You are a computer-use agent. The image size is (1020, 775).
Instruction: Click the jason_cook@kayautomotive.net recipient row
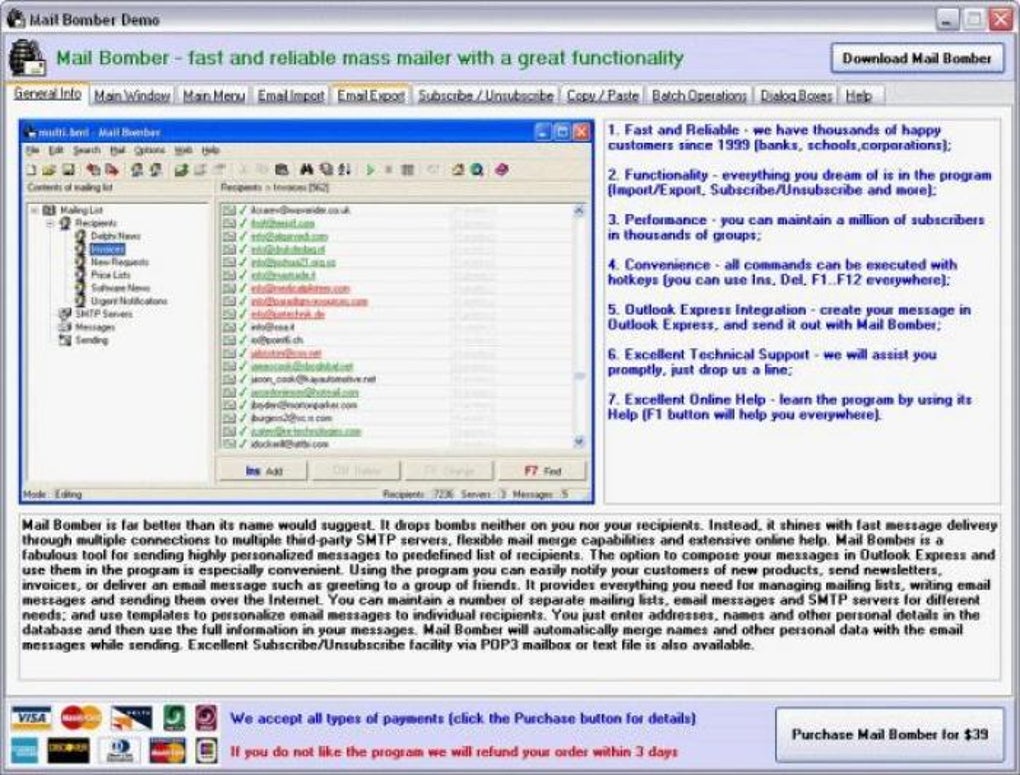tap(396, 379)
